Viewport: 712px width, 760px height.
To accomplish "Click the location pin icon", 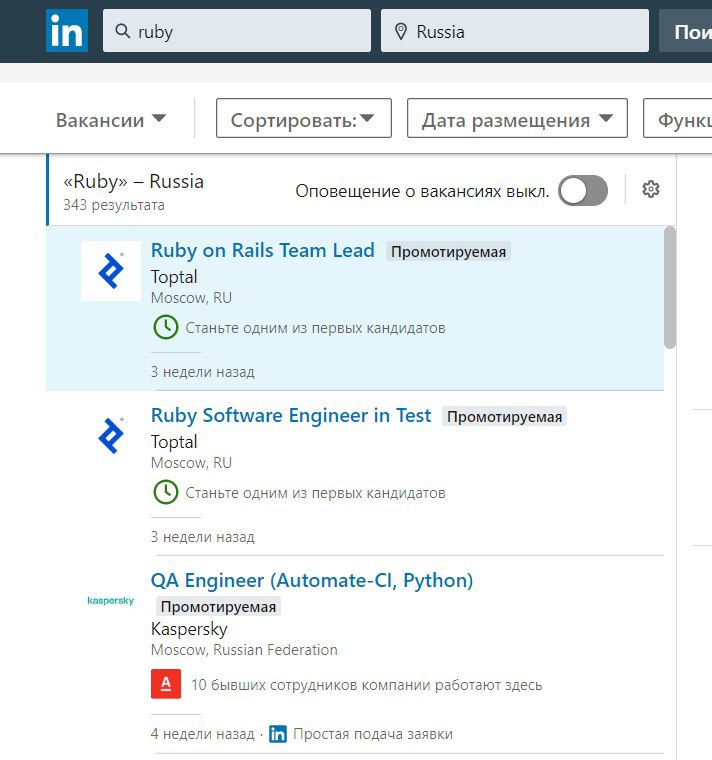I will coord(400,32).
